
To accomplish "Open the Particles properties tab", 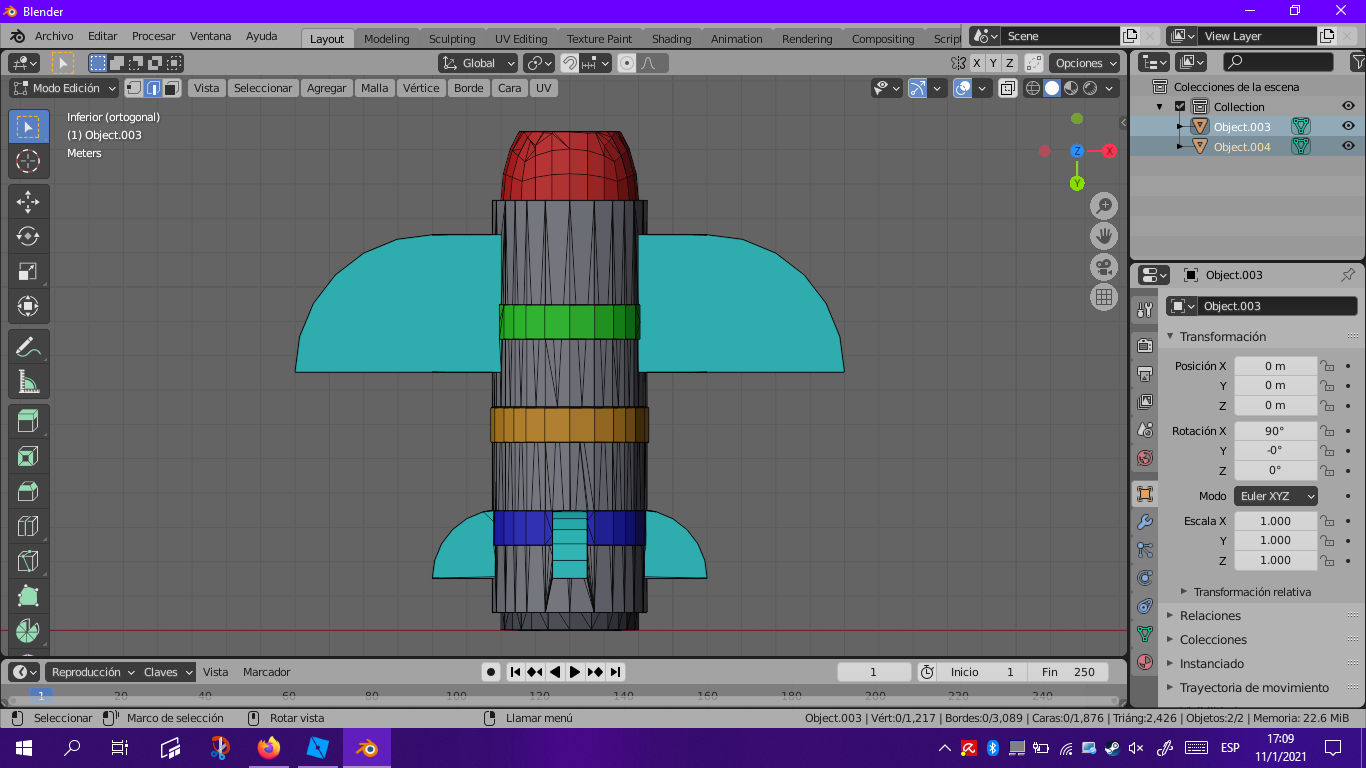I will [1145, 550].
